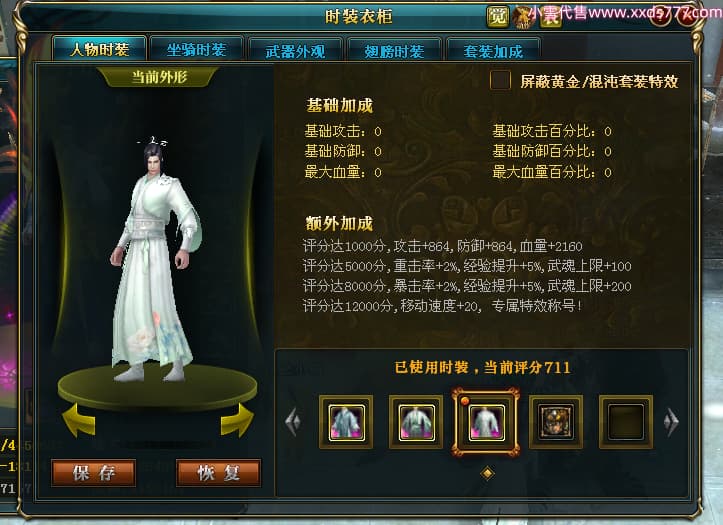Rotate character right with yellow arrow
Image resolution: width=723 pixels, height=525 pixels.
[x=237, y=420]
